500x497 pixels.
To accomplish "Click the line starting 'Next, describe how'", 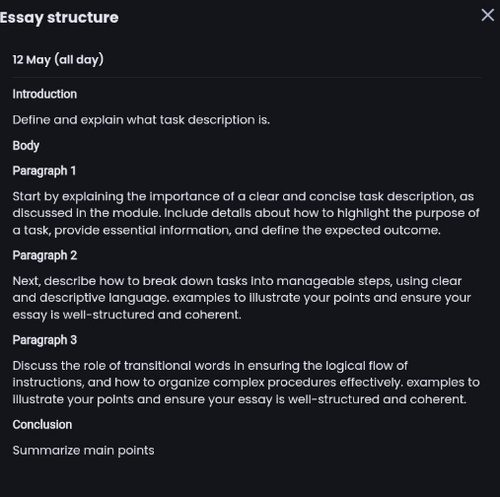I will coord(237,281).
